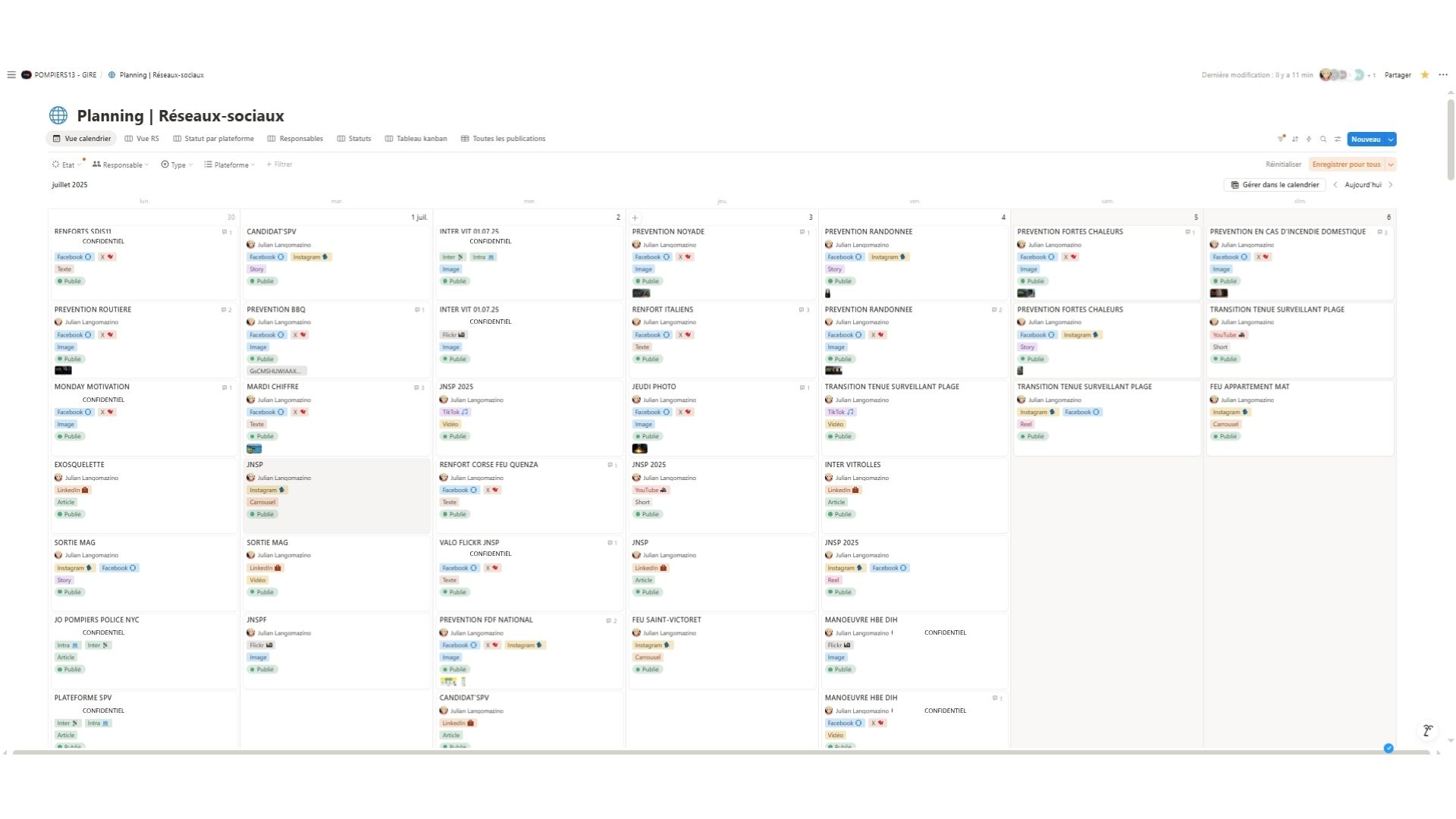1456x819 pixels.
Task: Click the Carrousel tag on JNSP Tuesday card
Action: [262, 502]
